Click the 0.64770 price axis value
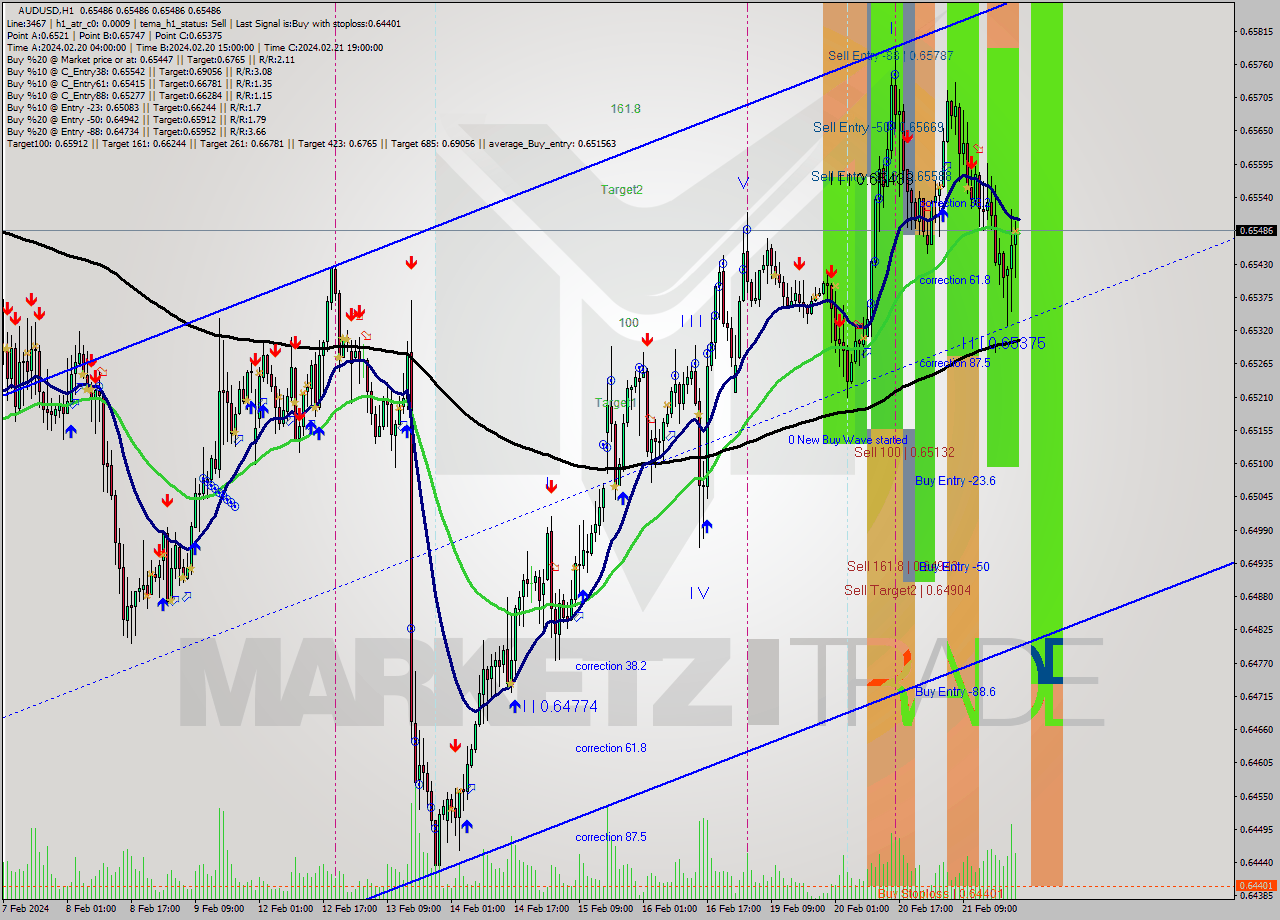The height and width of the screenshot is (920, 1280). [x=1257, y=662]
